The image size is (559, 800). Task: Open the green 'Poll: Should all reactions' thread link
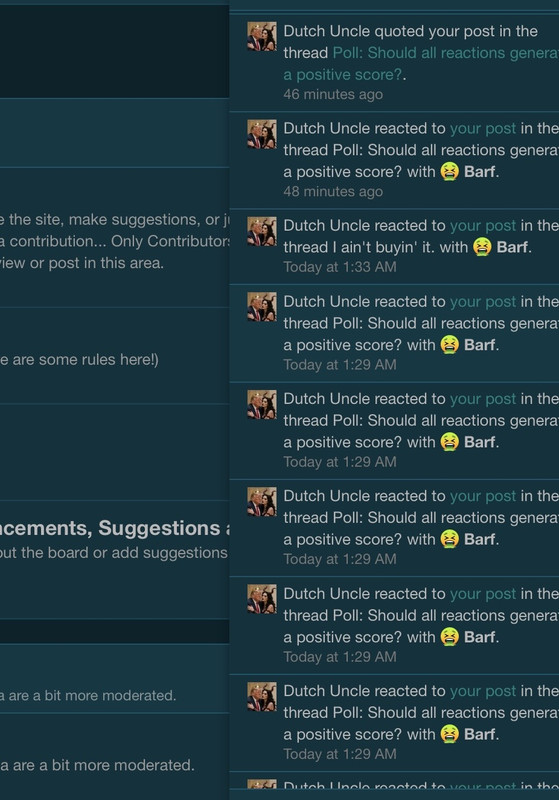click(x=421, y=64)
